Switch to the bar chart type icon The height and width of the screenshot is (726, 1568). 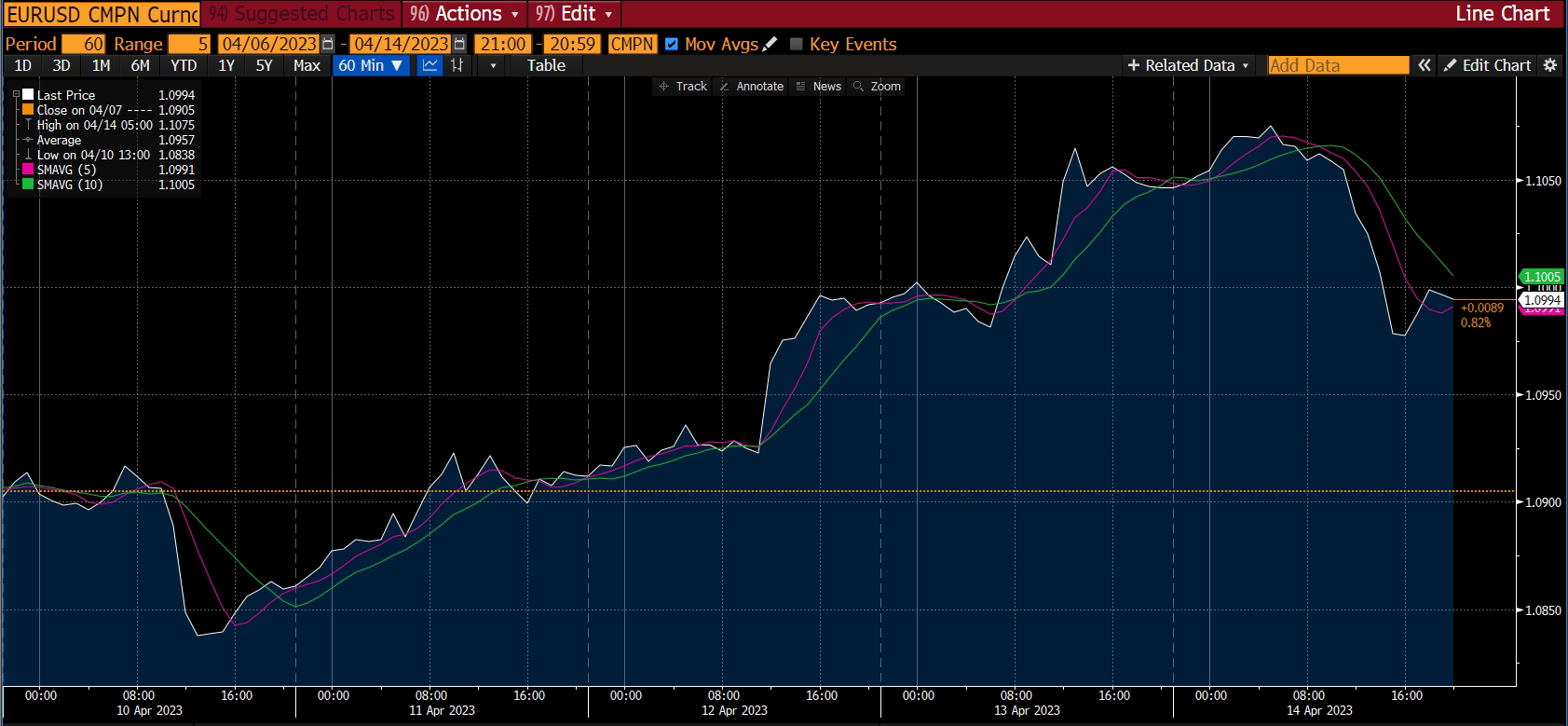pos(457,65)
